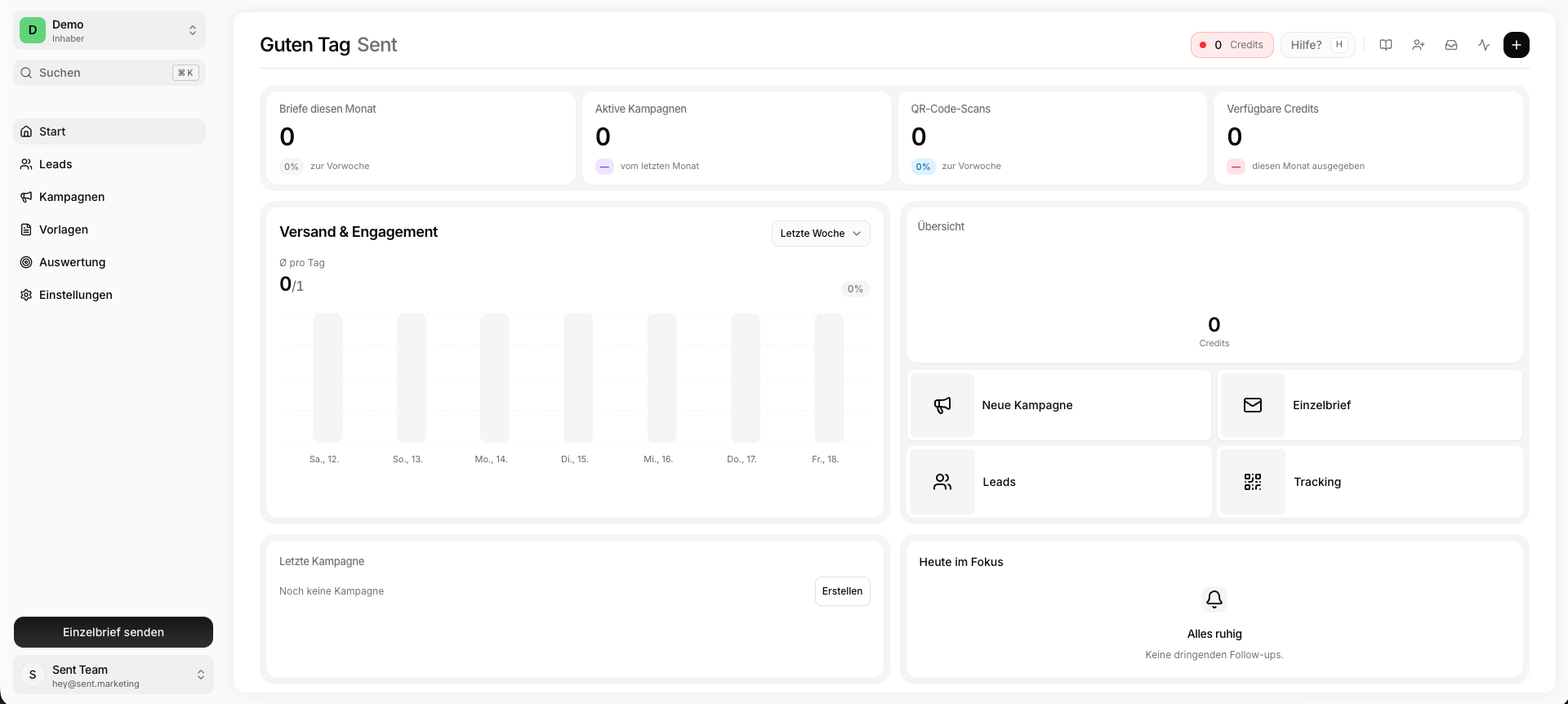Open the inbox tray icon
The width and height of the screenshot is (1568, 704).
pos(1451,45)
